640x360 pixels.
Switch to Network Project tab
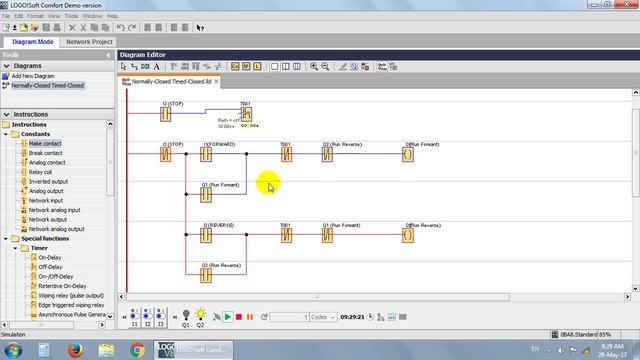[x=89, y=42]
